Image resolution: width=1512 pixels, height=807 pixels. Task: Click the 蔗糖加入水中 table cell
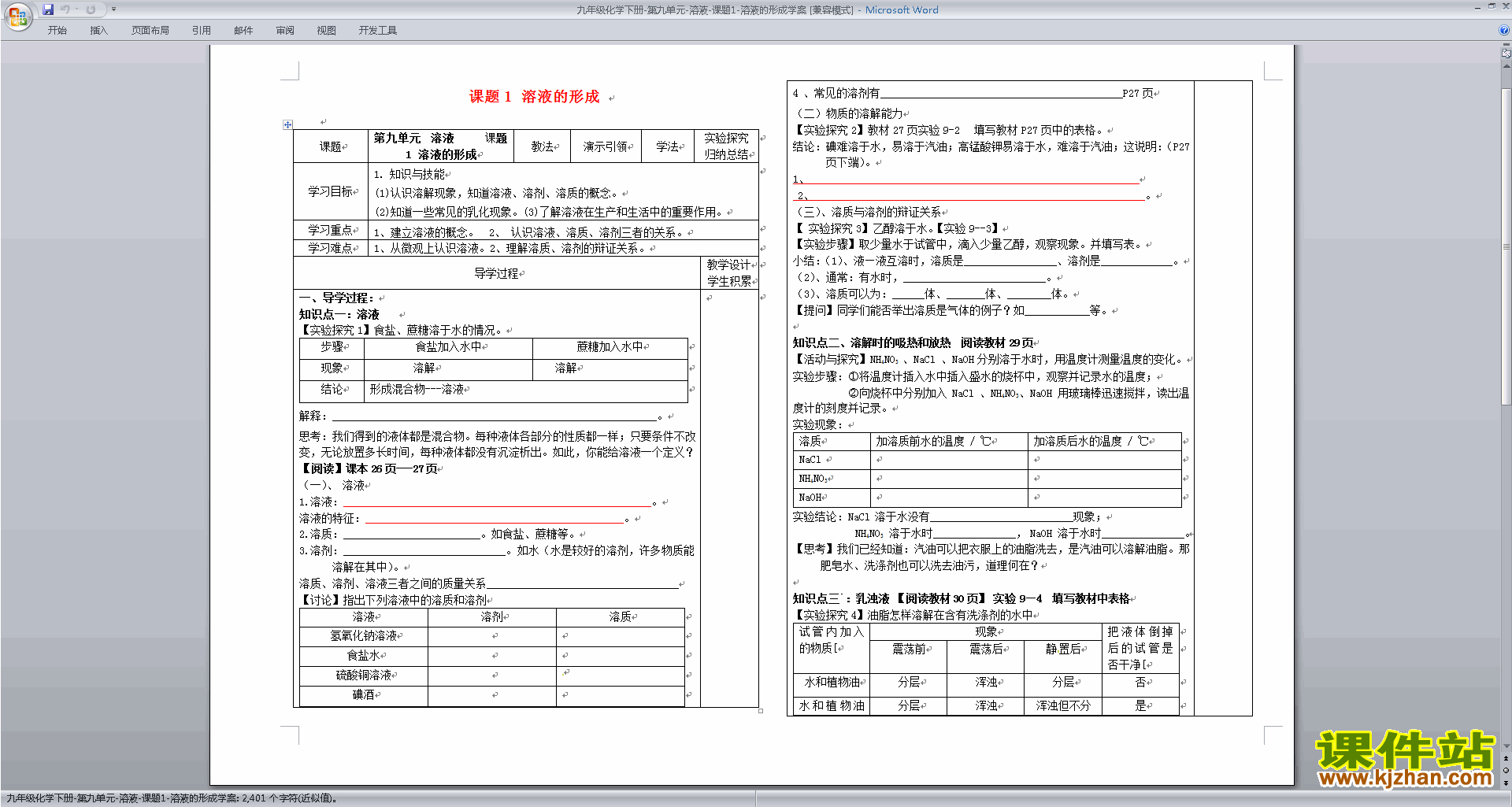(610, 347)
